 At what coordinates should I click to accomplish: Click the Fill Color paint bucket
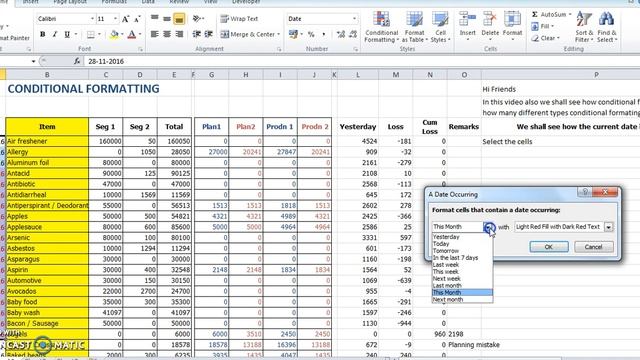point(114,35)
